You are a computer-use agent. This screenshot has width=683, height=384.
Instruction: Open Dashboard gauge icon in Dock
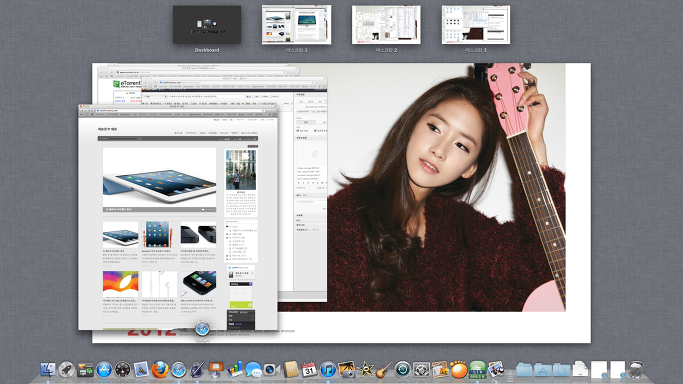pyautogui.click(x=123, y=370)
